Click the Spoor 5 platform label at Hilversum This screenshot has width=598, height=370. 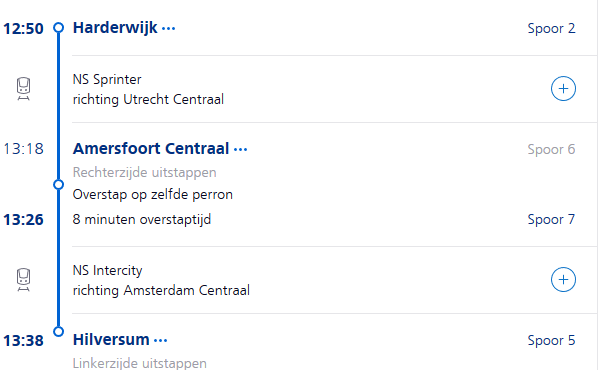551,340
